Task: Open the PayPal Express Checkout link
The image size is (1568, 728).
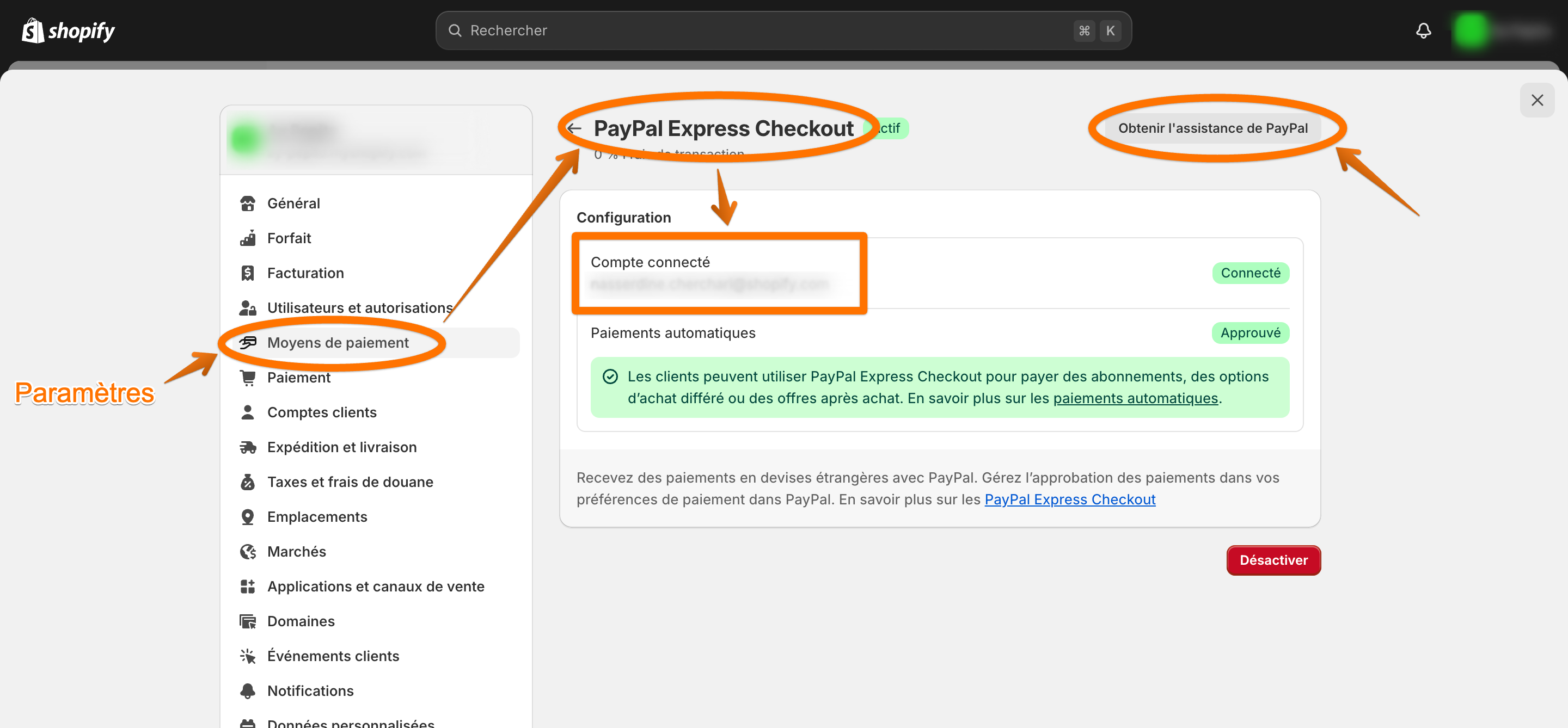Action: (x=1069, y=499)
